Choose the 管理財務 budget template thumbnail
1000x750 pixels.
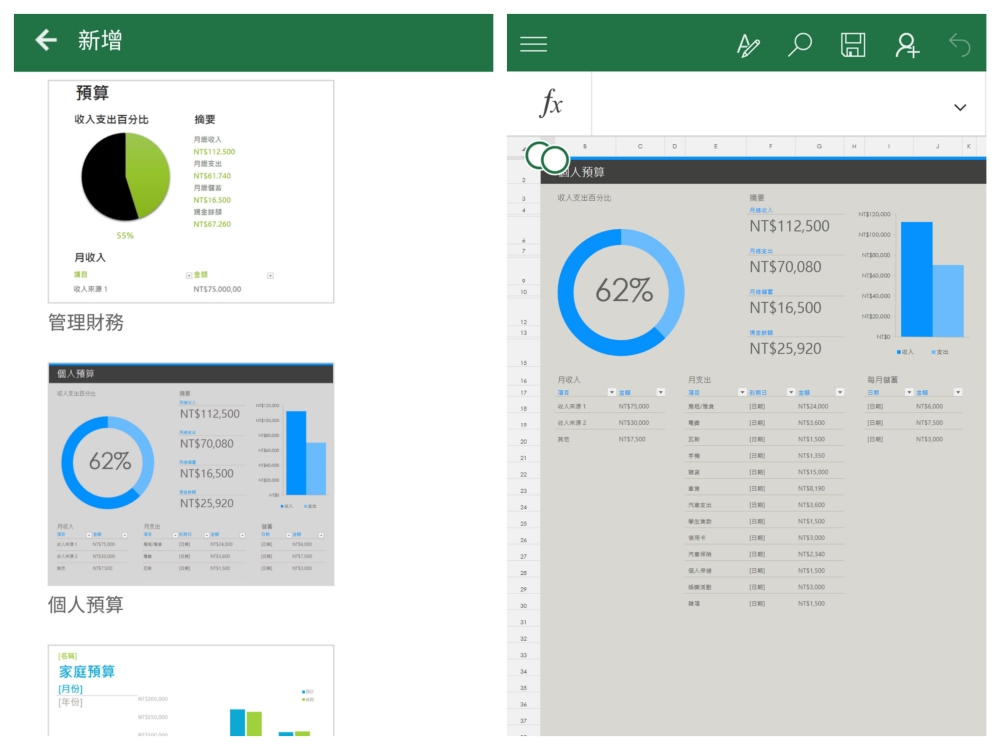coord(191,192)
